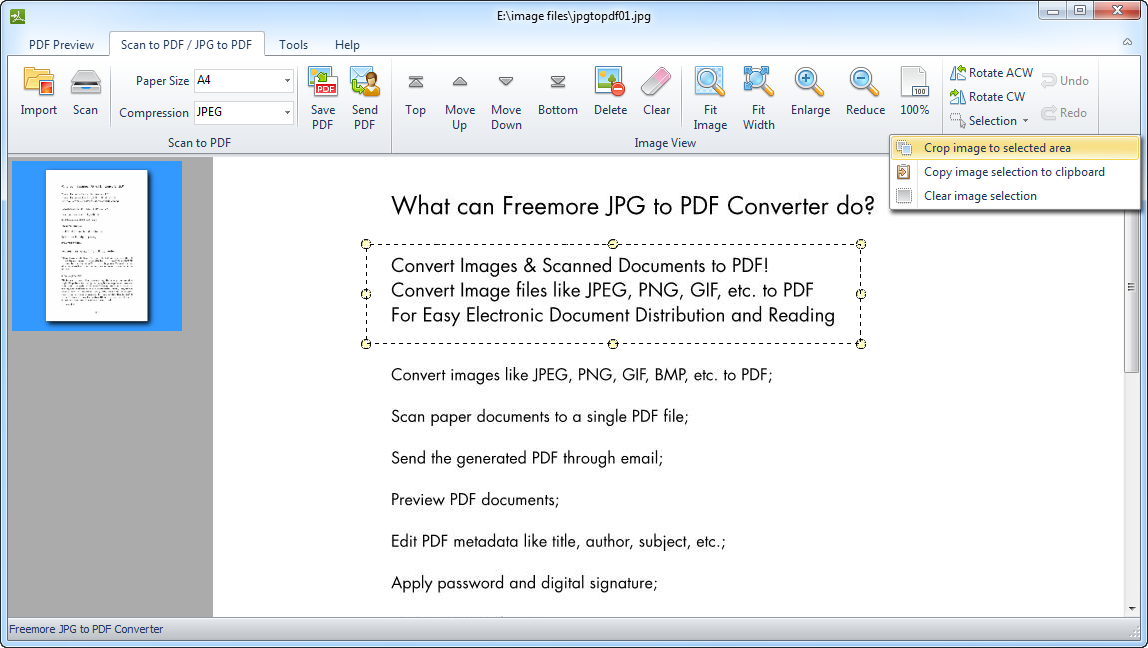1148x648 pixels.
Task: Click the top-right selection handle
Action: tap(861, 244)
